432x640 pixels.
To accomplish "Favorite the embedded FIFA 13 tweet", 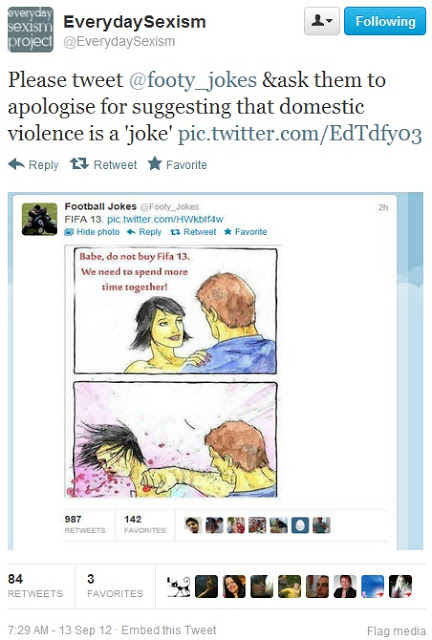I will point(245,232).
